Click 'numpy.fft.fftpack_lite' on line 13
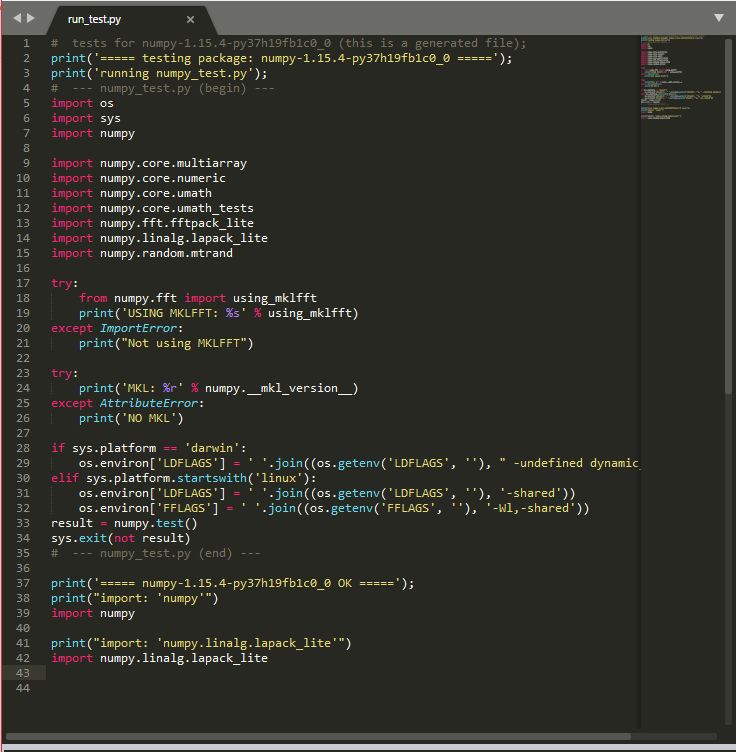 176,223
